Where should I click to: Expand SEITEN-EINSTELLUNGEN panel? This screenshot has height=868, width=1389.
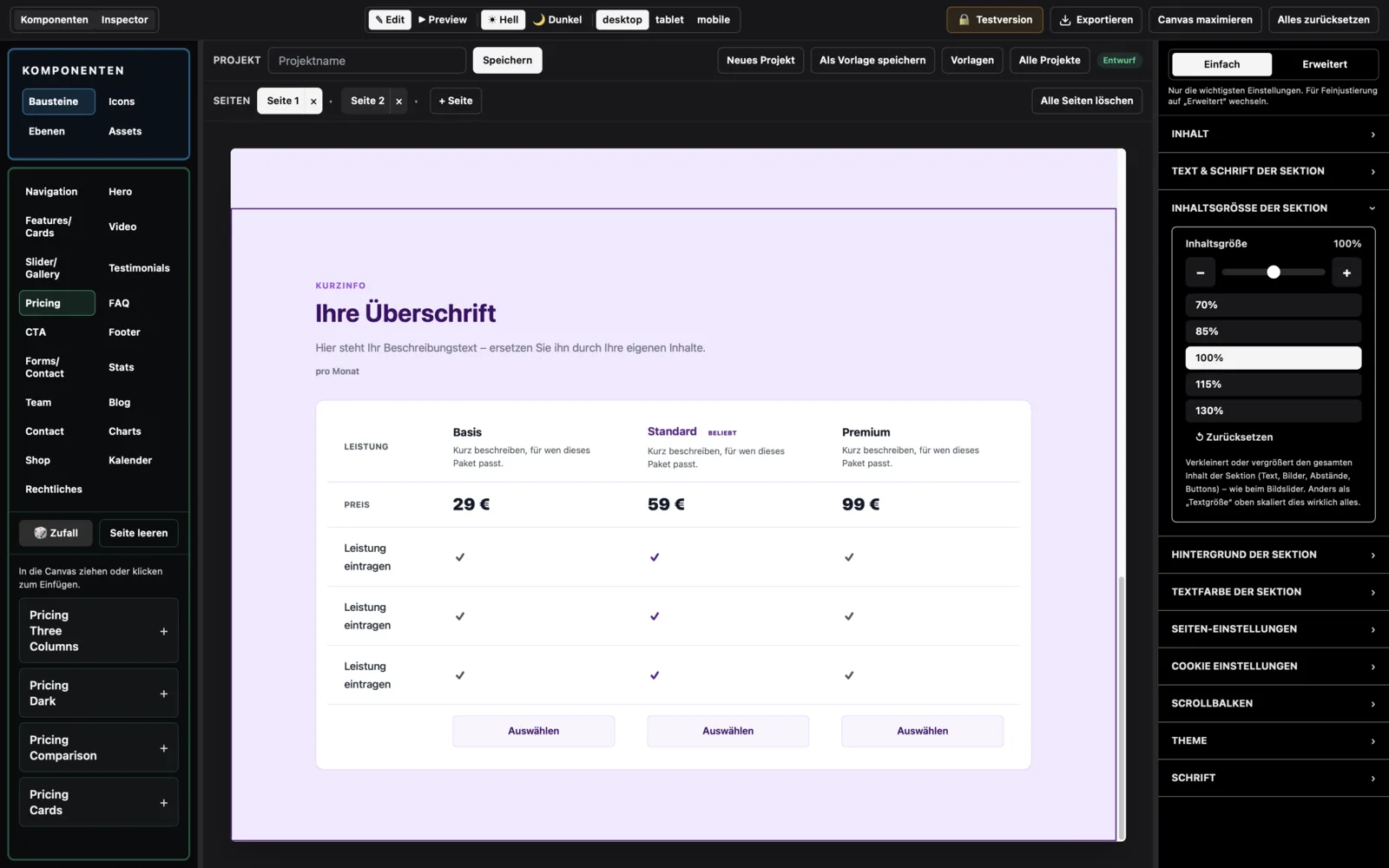1273,629
